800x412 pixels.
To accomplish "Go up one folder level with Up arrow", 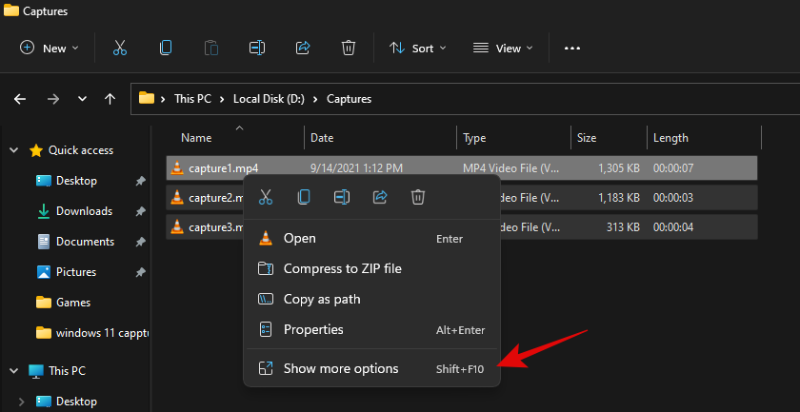I will (110, 99).
